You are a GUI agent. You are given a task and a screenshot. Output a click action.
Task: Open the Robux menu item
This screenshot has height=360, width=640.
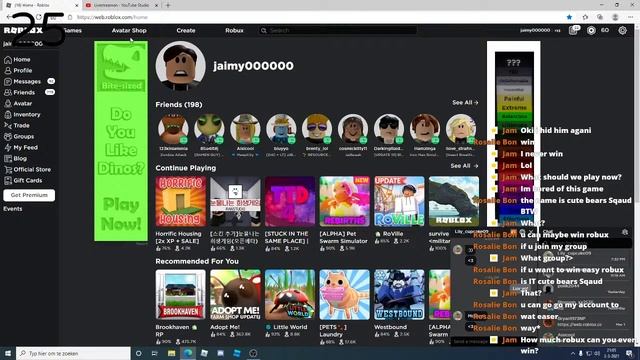(234, 31)
